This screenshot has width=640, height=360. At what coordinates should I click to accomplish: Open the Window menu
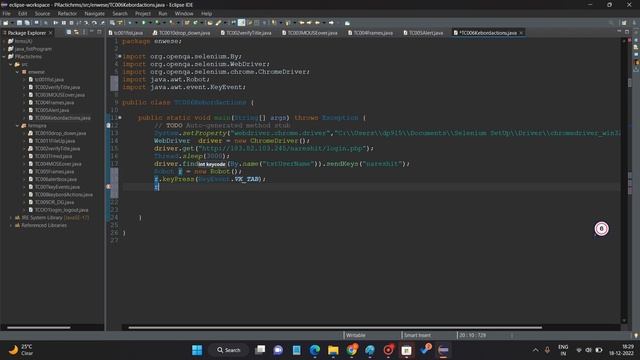[x=184, y=13]
